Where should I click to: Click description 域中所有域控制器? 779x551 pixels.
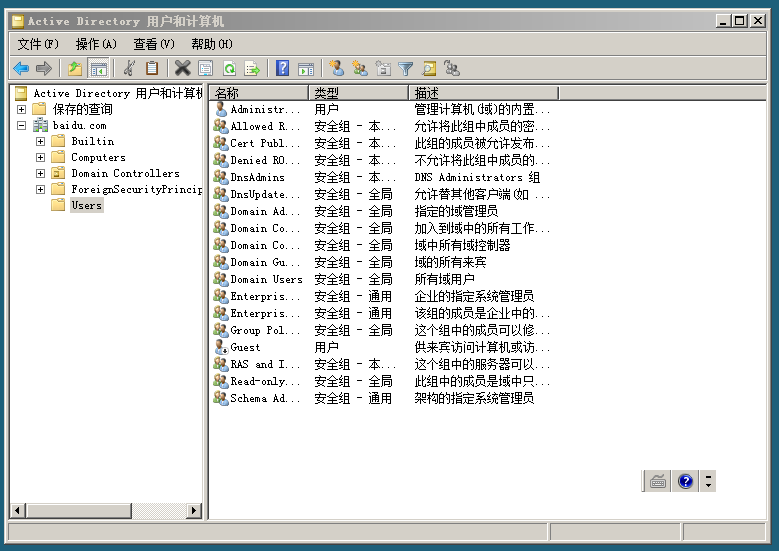[x=463, y=245]
